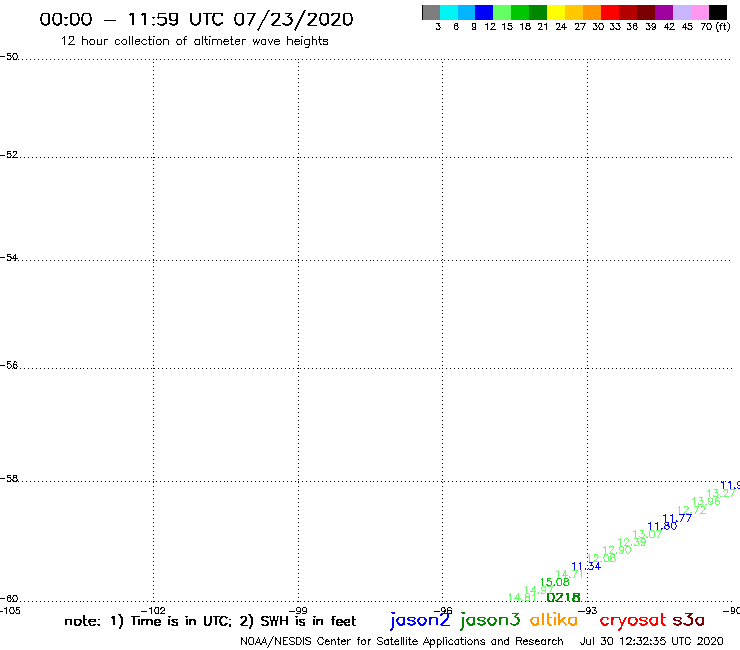This screenshot has width=740, height=650.
Task: Click the pure blue legend color block
Action: (484, 12)
